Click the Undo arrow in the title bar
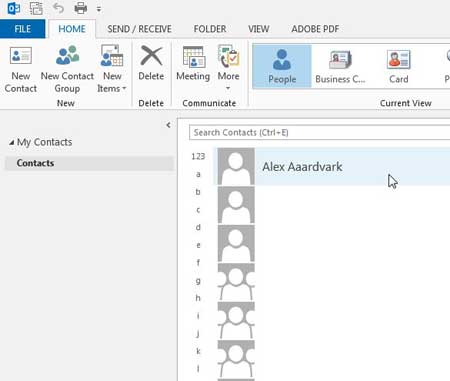The image size is (450, 381). pyautogui.click(x=58, y=8)
